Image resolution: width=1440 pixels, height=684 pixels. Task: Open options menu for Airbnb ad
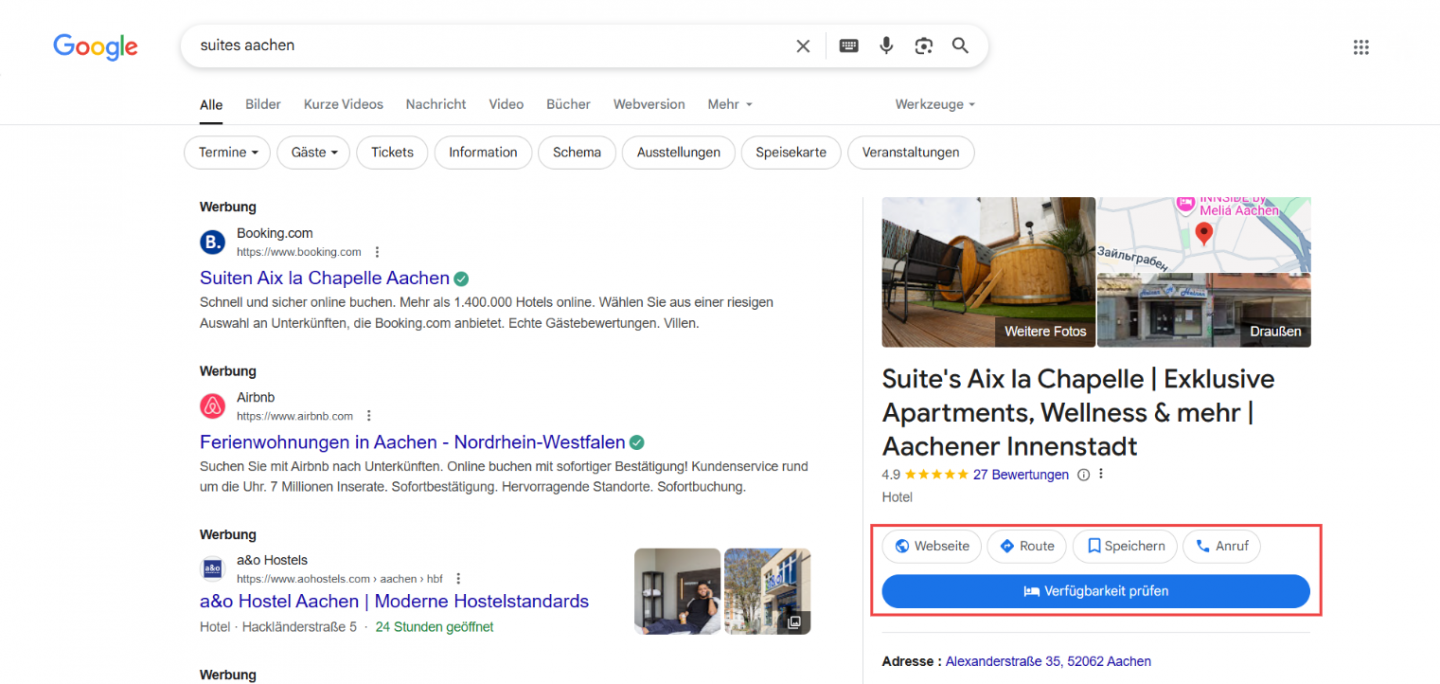pos(369,416)
